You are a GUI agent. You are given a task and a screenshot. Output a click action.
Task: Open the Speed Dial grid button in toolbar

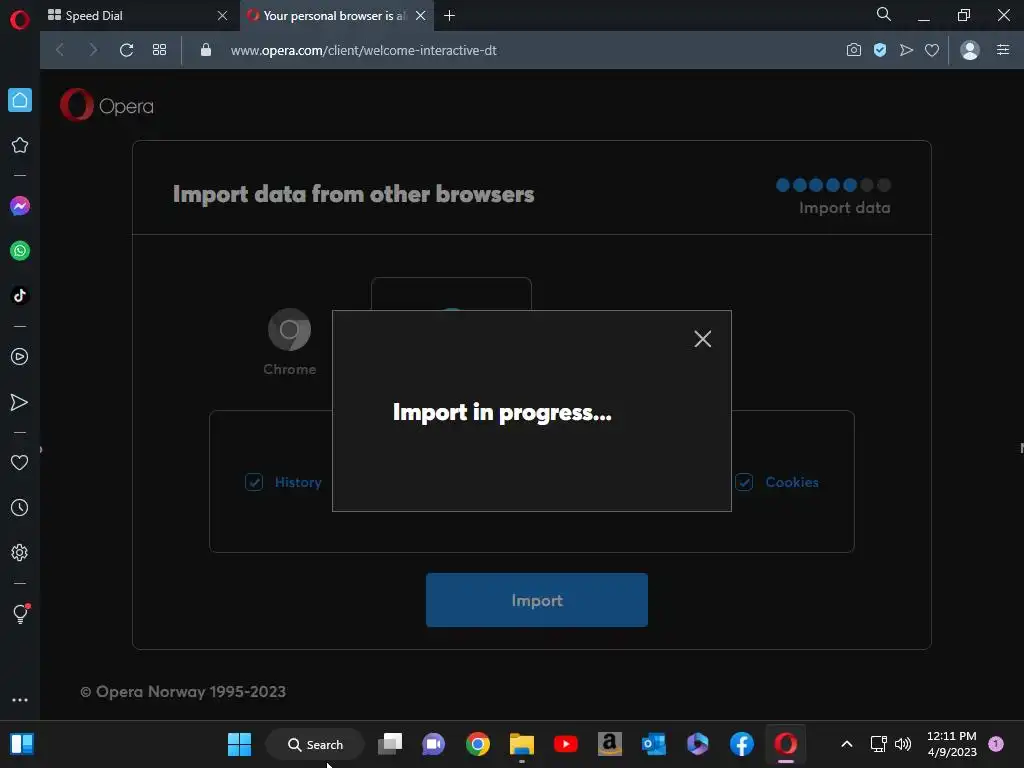click(159, 50)
